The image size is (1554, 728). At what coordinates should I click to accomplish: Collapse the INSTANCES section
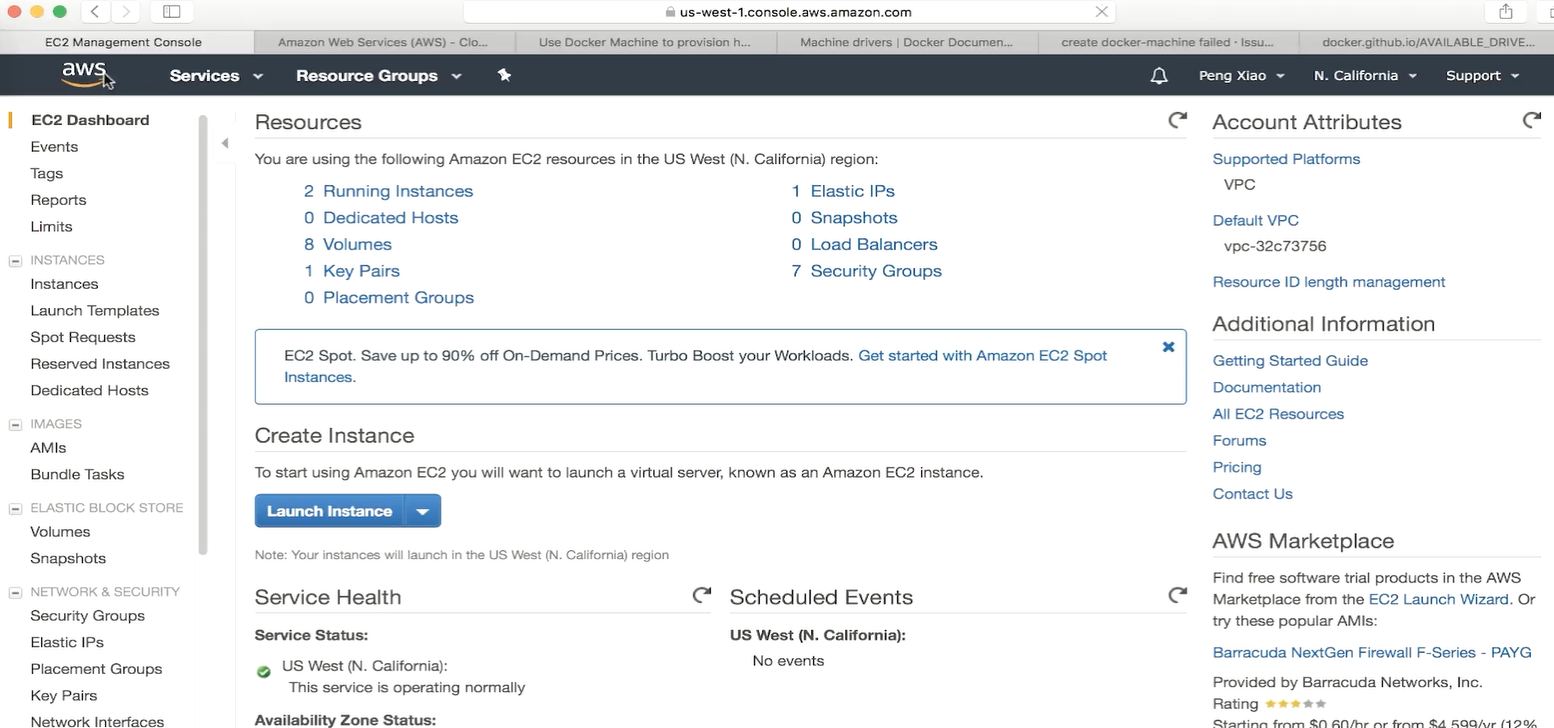tap(16, 261)
